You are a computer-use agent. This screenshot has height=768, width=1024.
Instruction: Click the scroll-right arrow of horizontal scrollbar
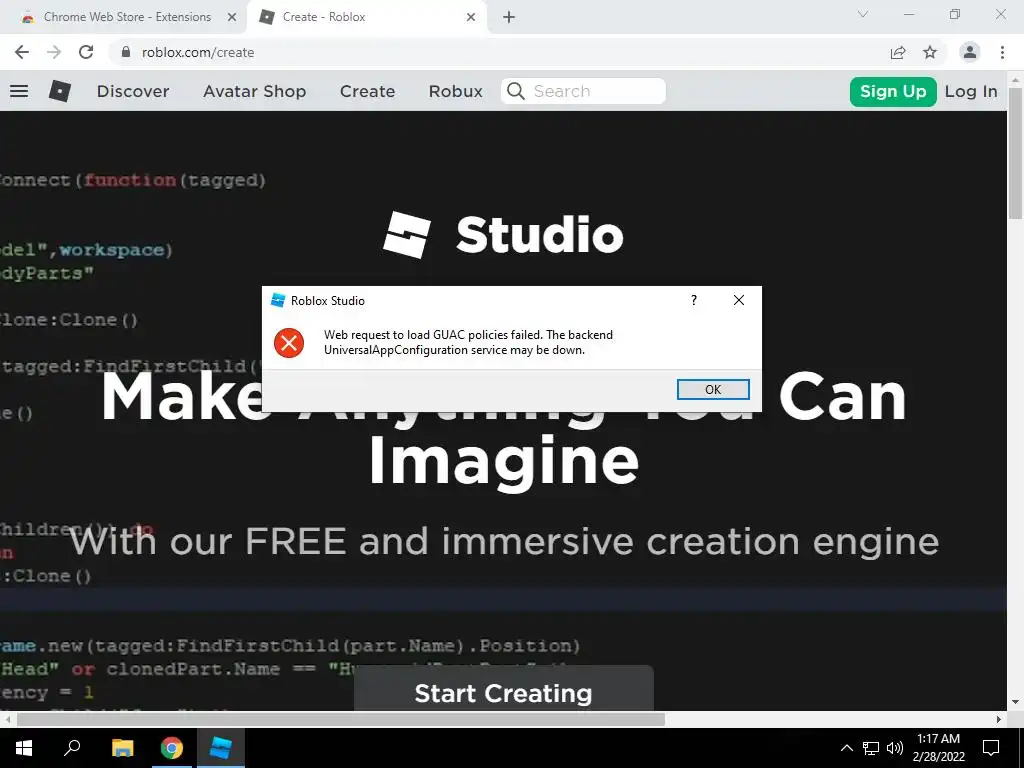(999, 720)
